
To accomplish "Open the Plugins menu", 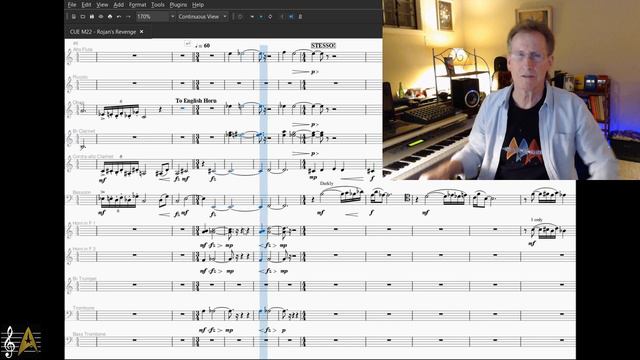I will (178, 5).
